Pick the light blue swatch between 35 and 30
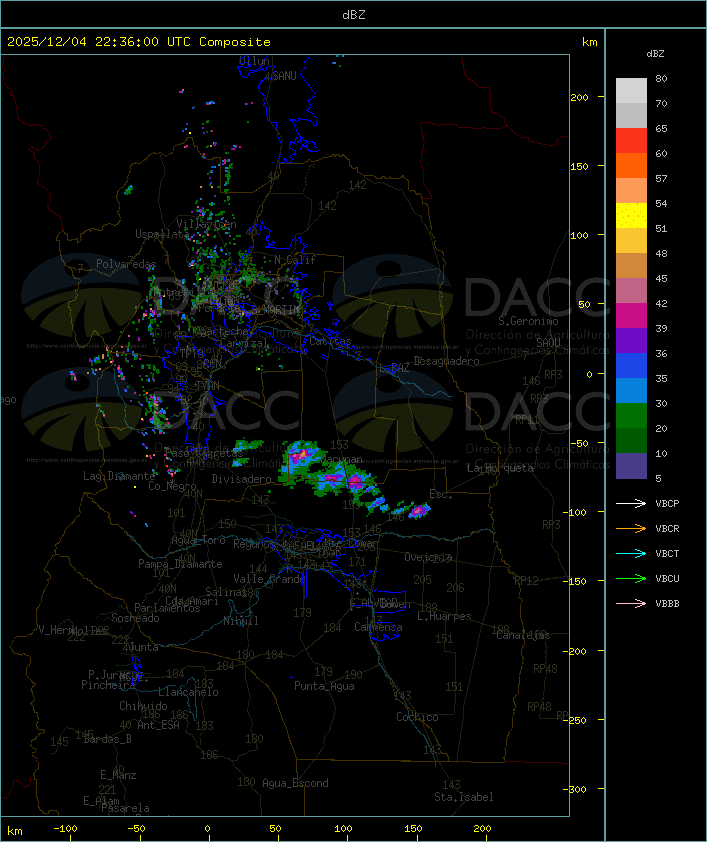 pyautogui.click(x=631, y=390)
